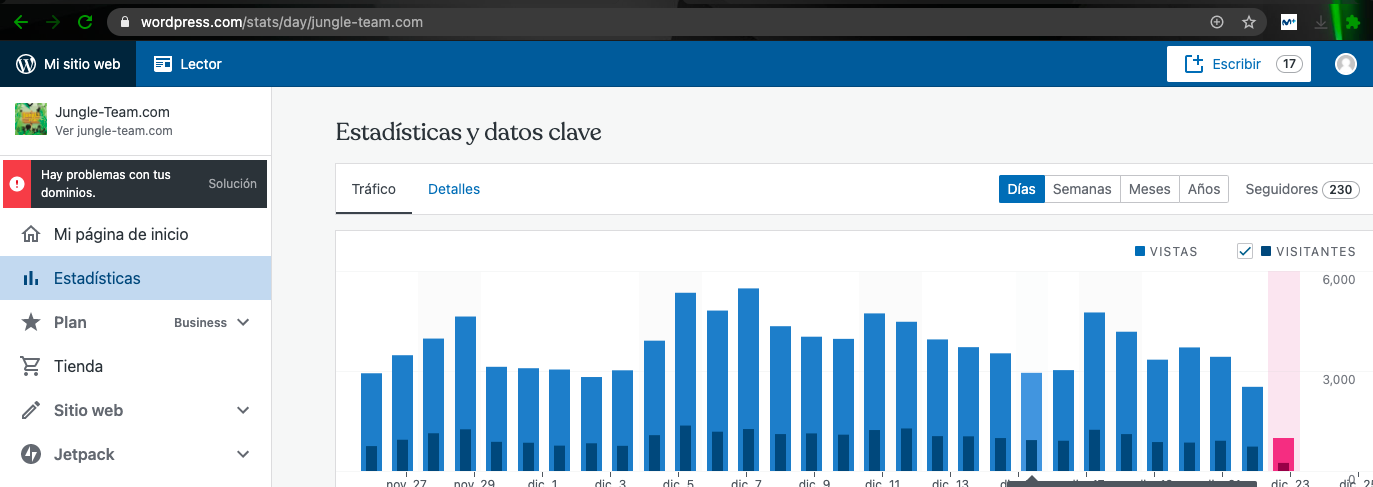1373x487 pixels.
Task: Switch chart period to Semanas
Action: (1082, 189)
